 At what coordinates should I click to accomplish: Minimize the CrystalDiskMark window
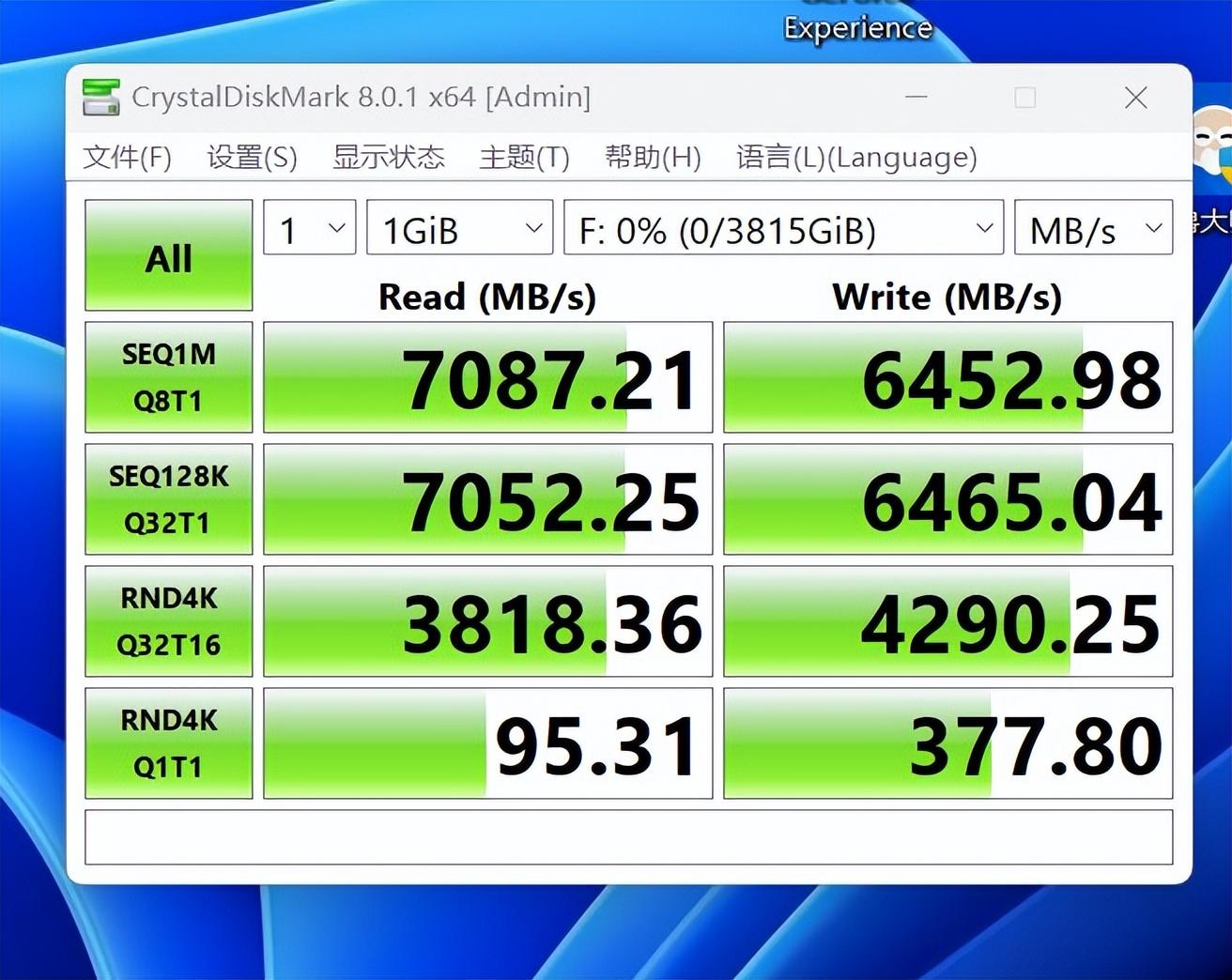pos(916,98)
